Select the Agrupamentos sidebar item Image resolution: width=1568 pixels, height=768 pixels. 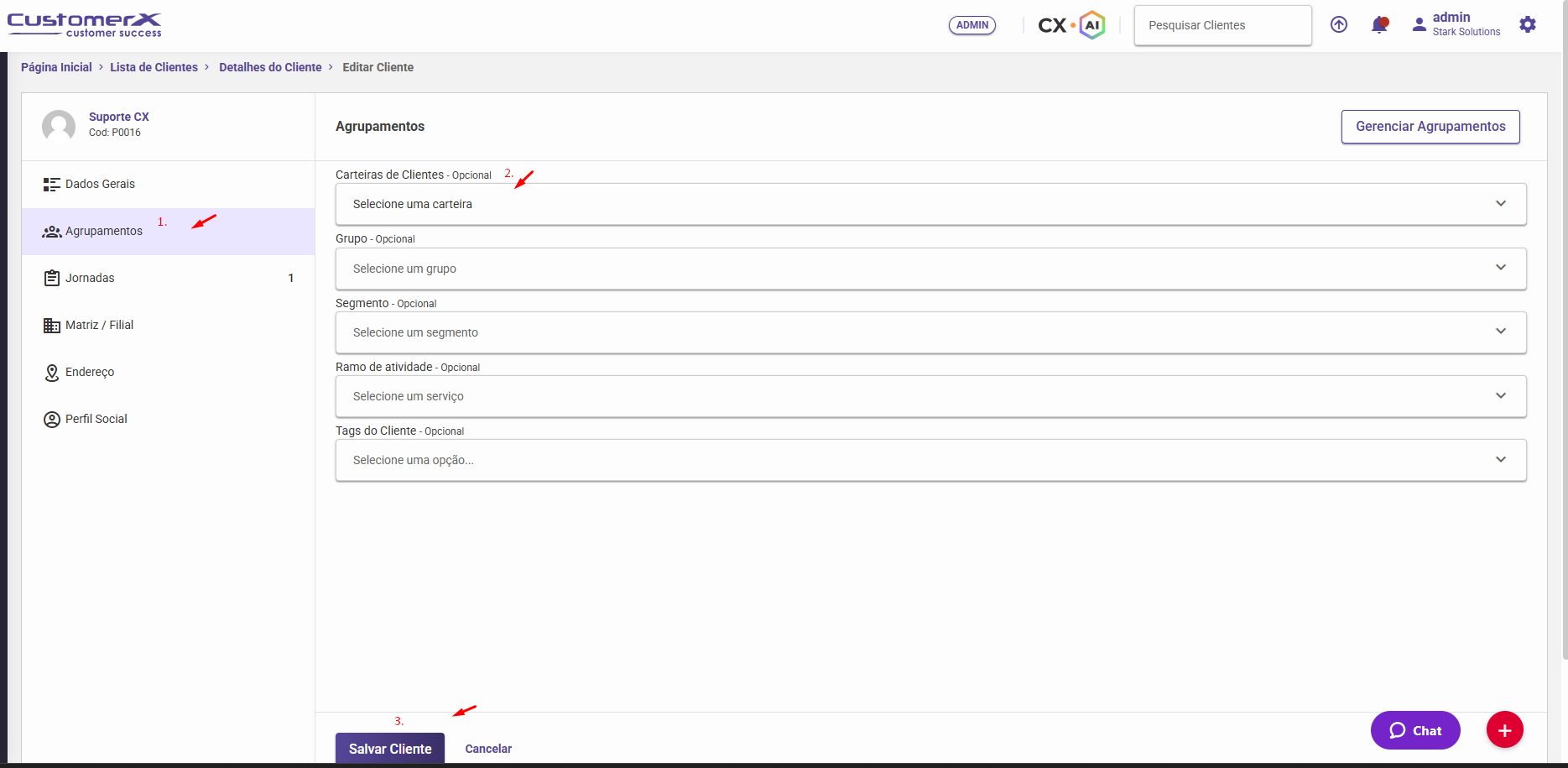168,232
